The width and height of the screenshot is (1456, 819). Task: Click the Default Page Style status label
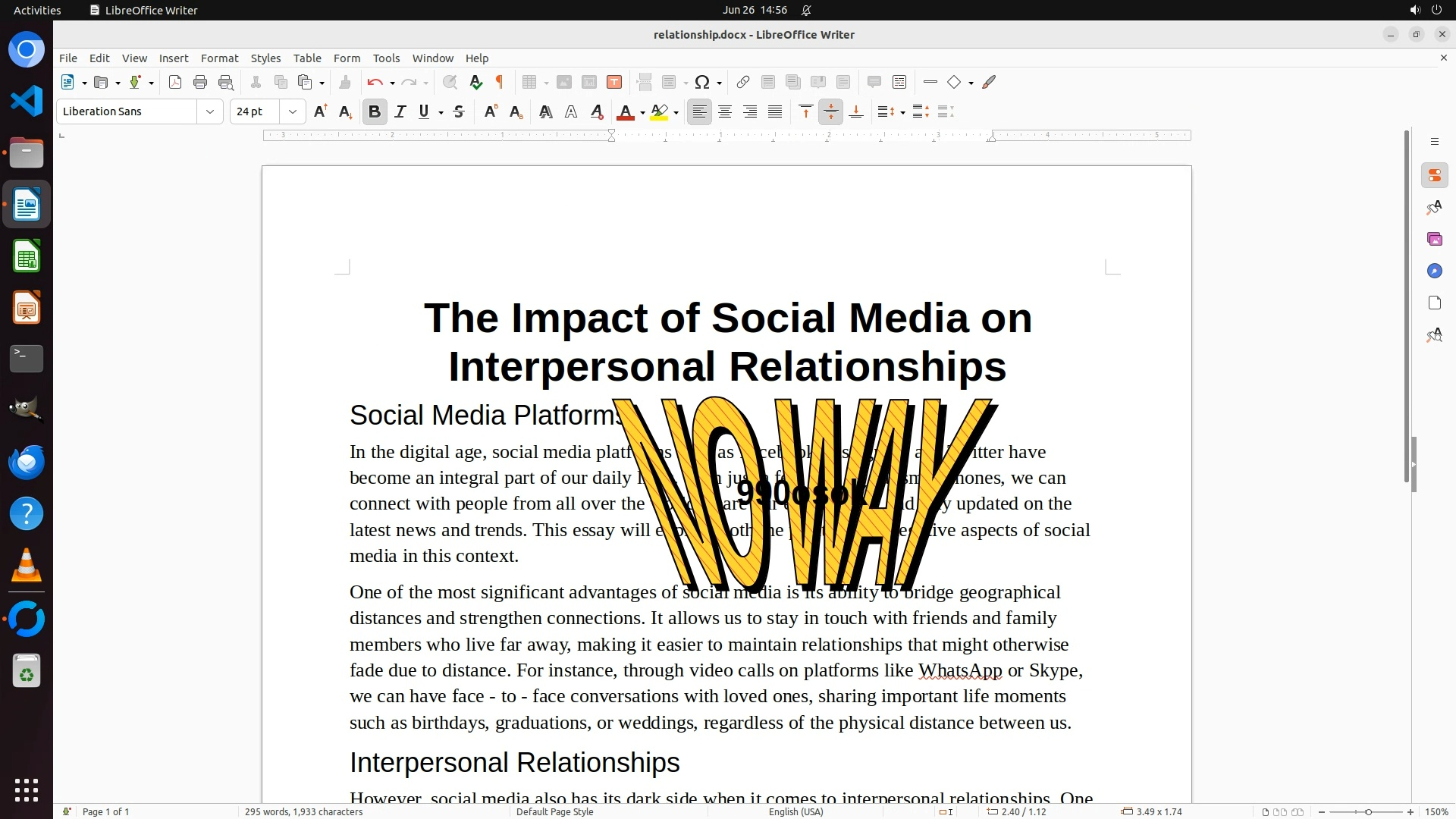click(x=554, y=812)
